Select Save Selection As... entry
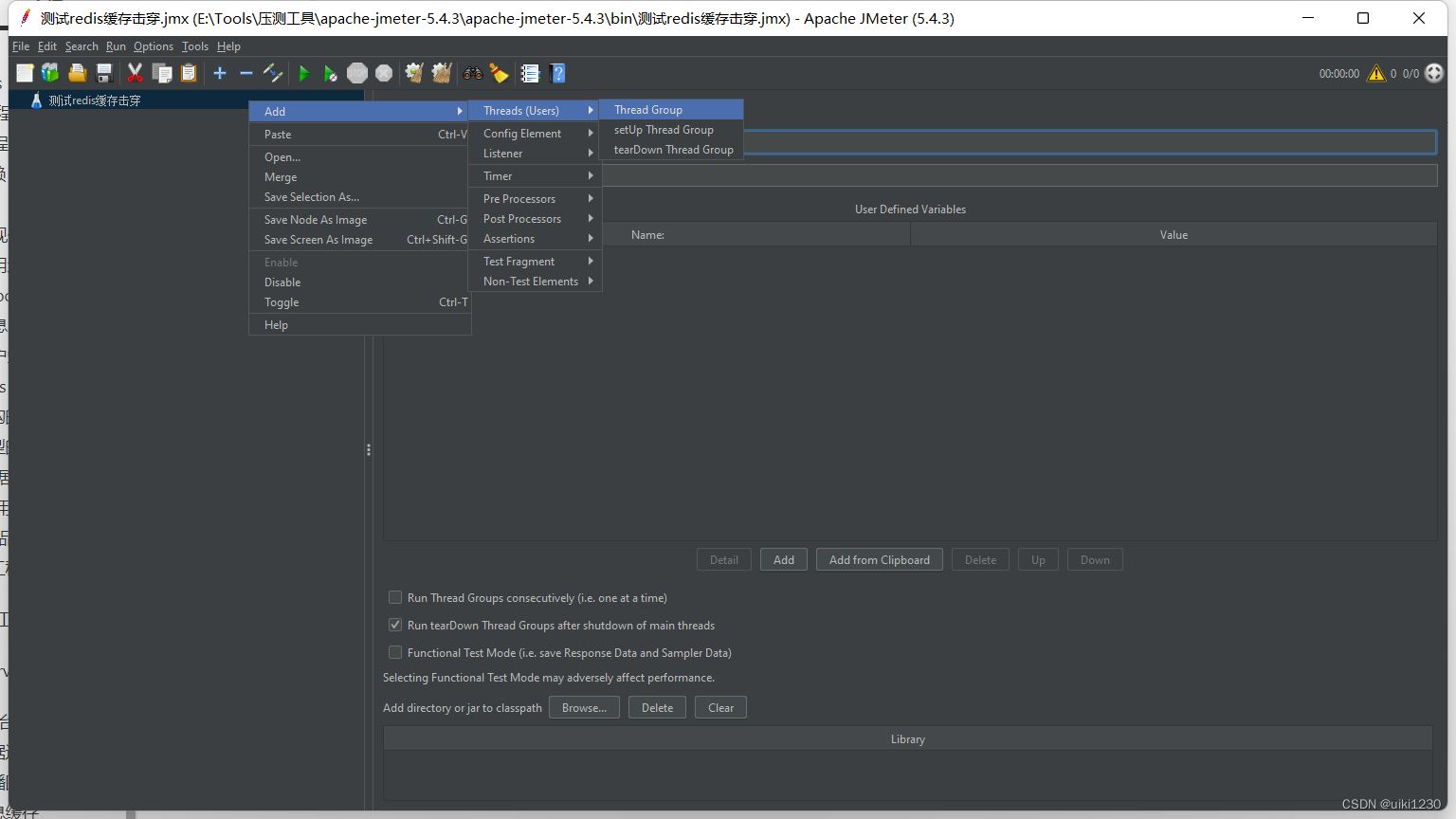 click(x=360, y=197)
